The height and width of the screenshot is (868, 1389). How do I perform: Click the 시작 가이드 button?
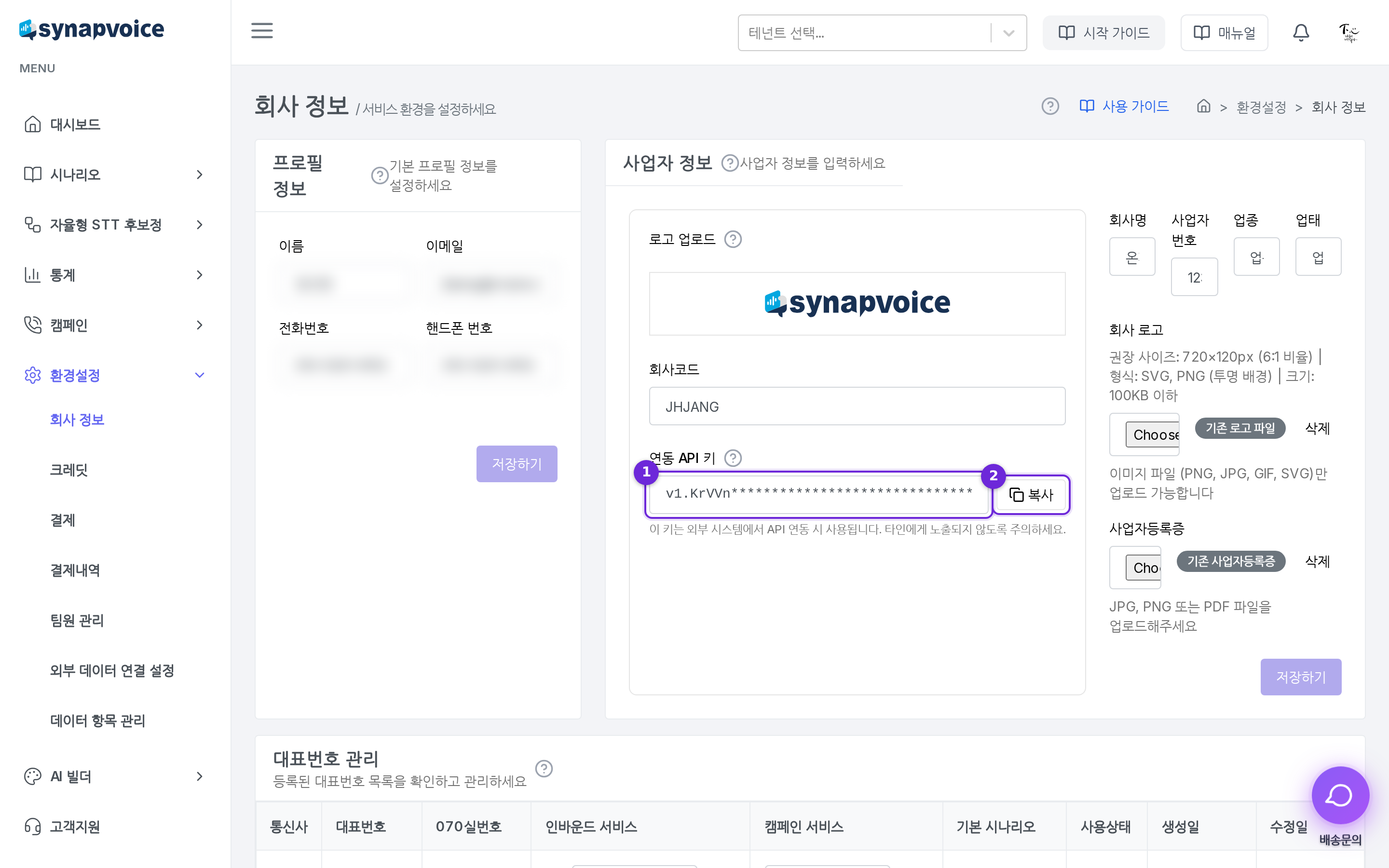pyautogui.click(x=1103, y=33)
